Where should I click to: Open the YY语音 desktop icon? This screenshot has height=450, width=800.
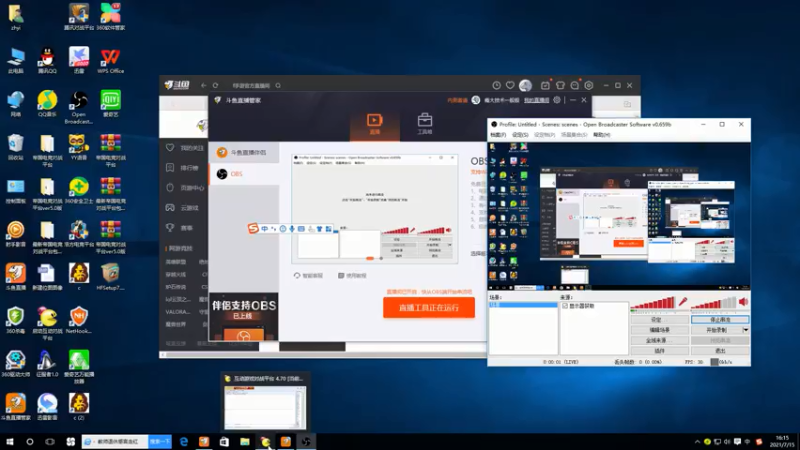(79, 147)
